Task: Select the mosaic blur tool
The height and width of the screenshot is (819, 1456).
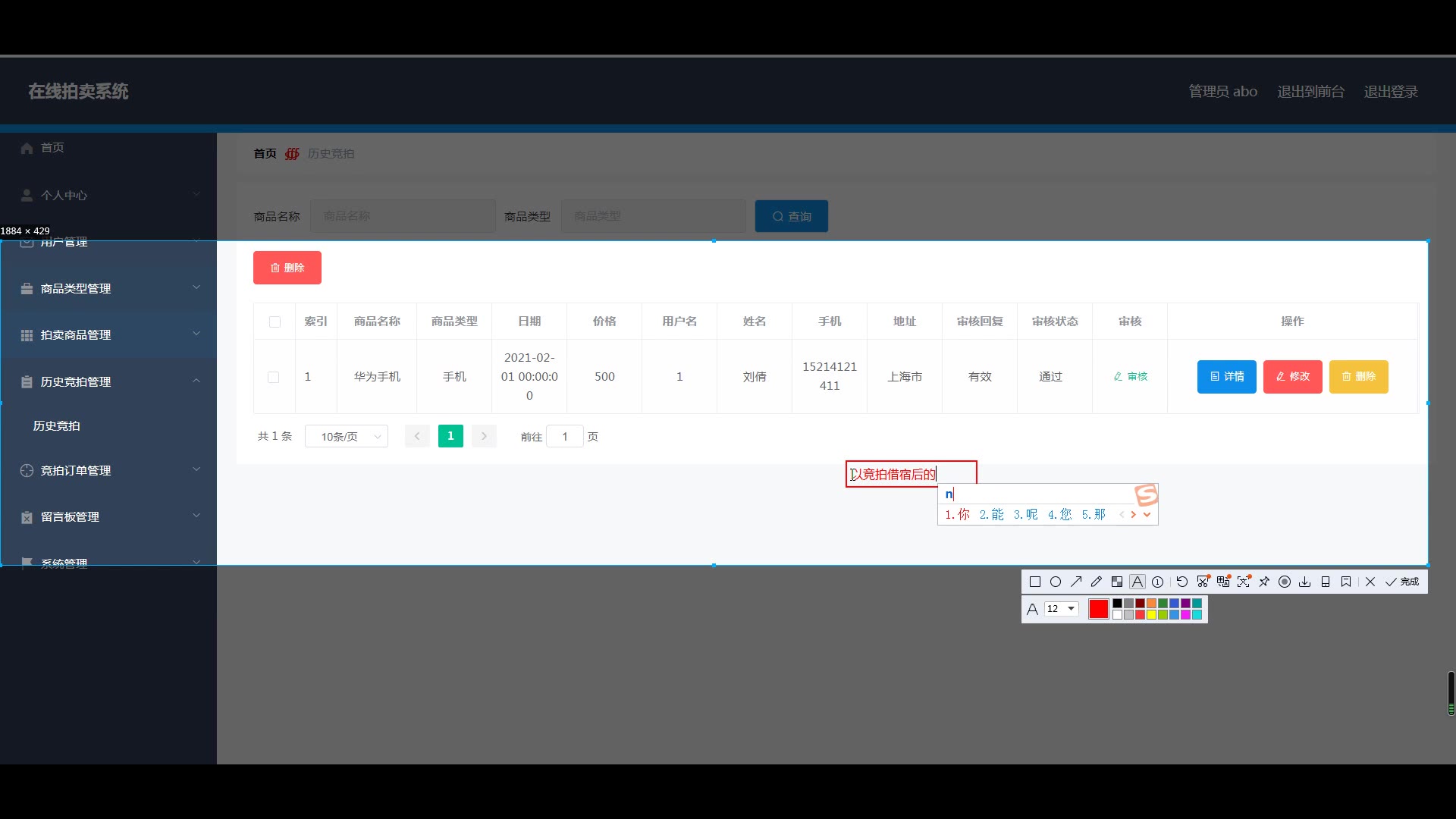Action: pyautogui.click(x=1117, y=582)
